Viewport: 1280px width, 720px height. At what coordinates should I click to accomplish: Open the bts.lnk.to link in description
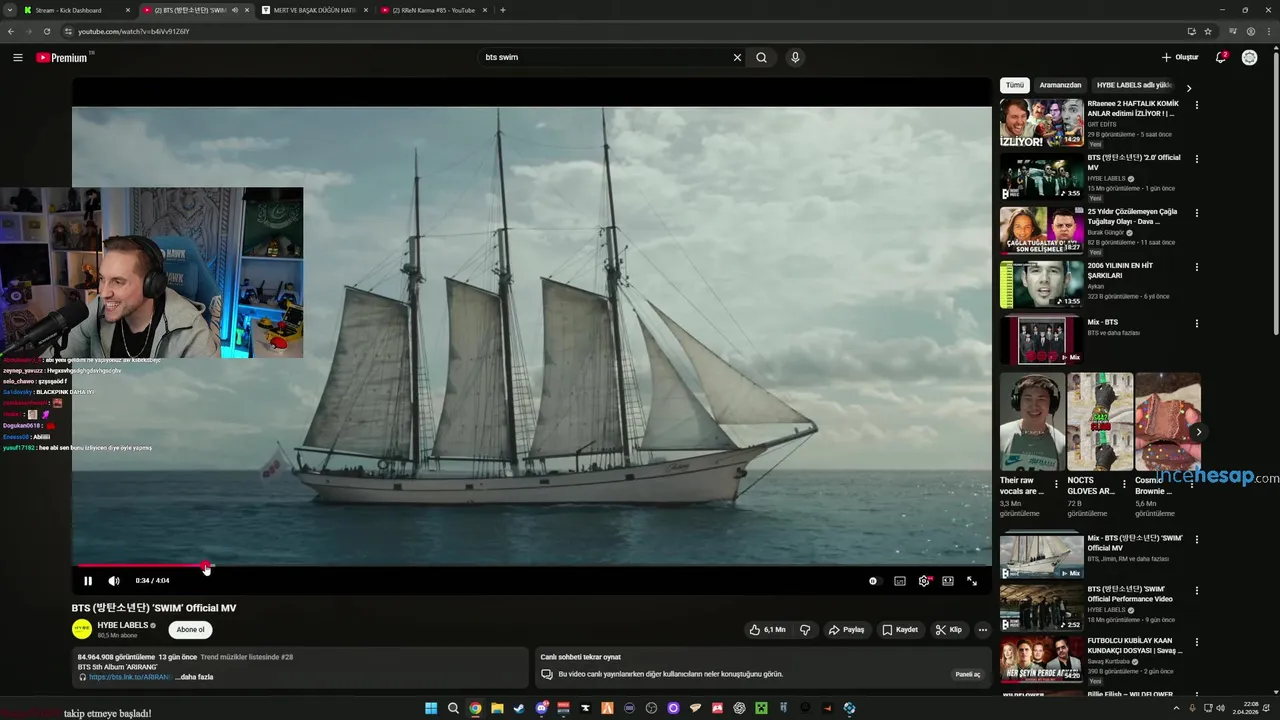coord(130,677)
